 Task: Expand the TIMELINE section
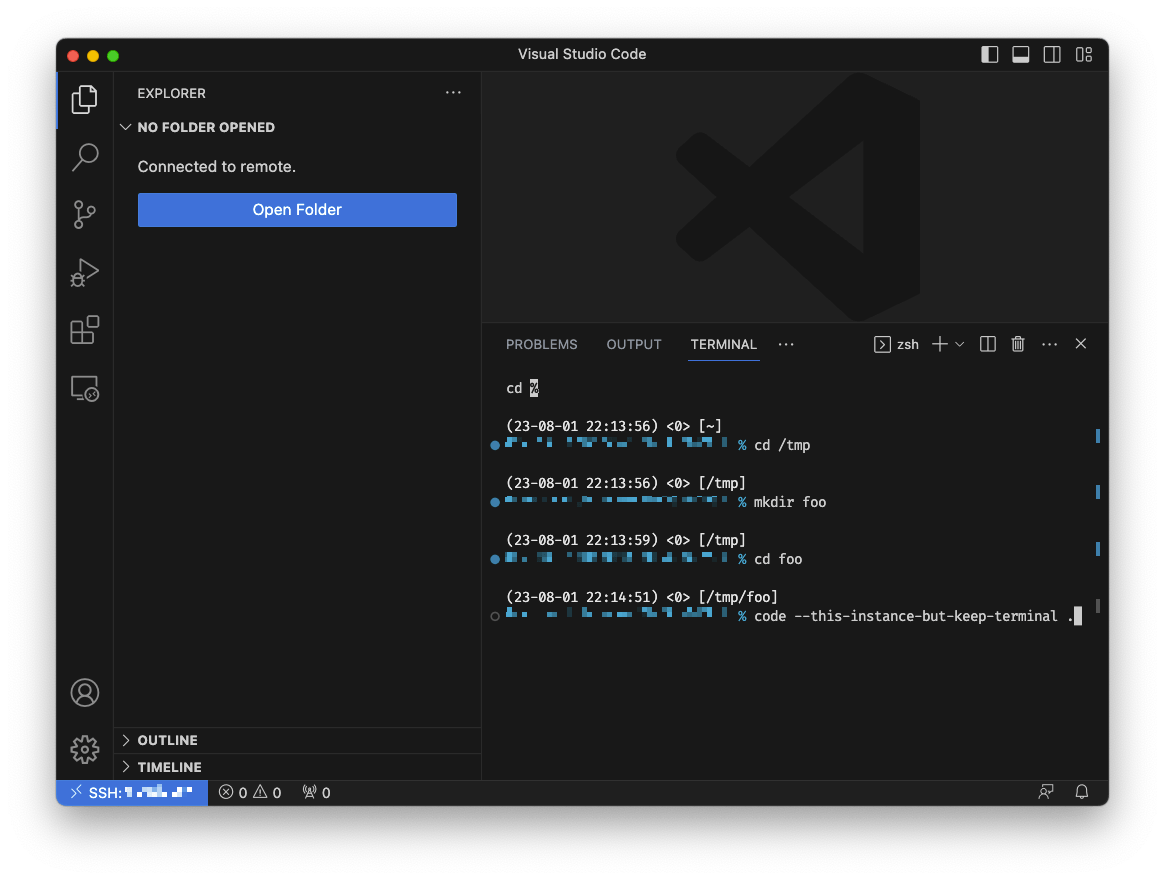(297, 767)
